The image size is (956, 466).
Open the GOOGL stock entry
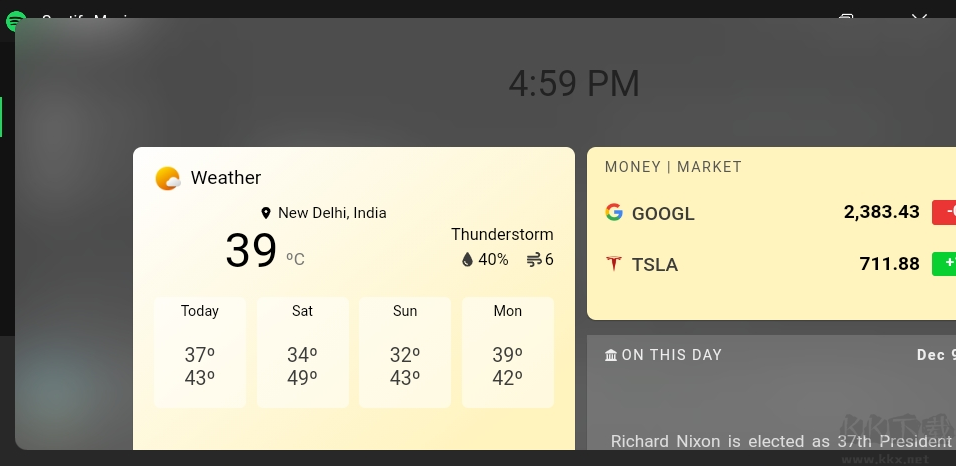[663, 213]
